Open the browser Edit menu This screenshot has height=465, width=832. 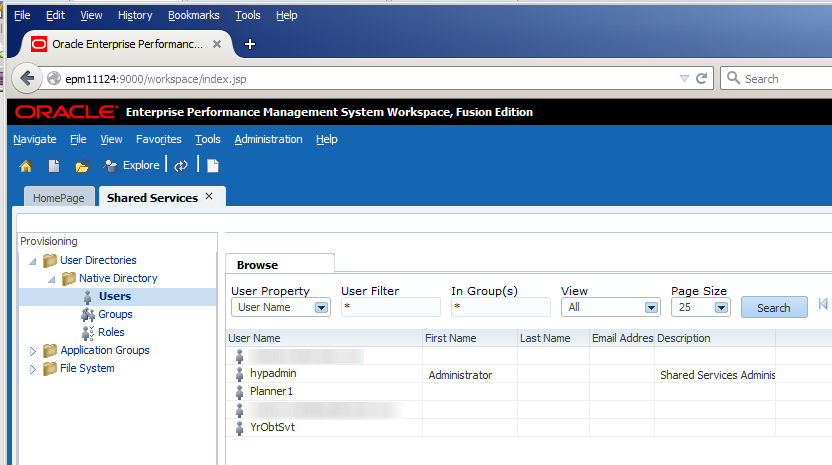coord(55,15)
